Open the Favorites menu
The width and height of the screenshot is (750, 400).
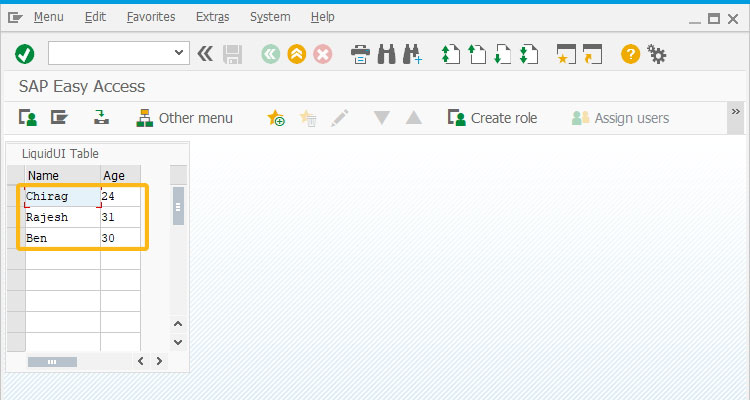coord(151,17)
